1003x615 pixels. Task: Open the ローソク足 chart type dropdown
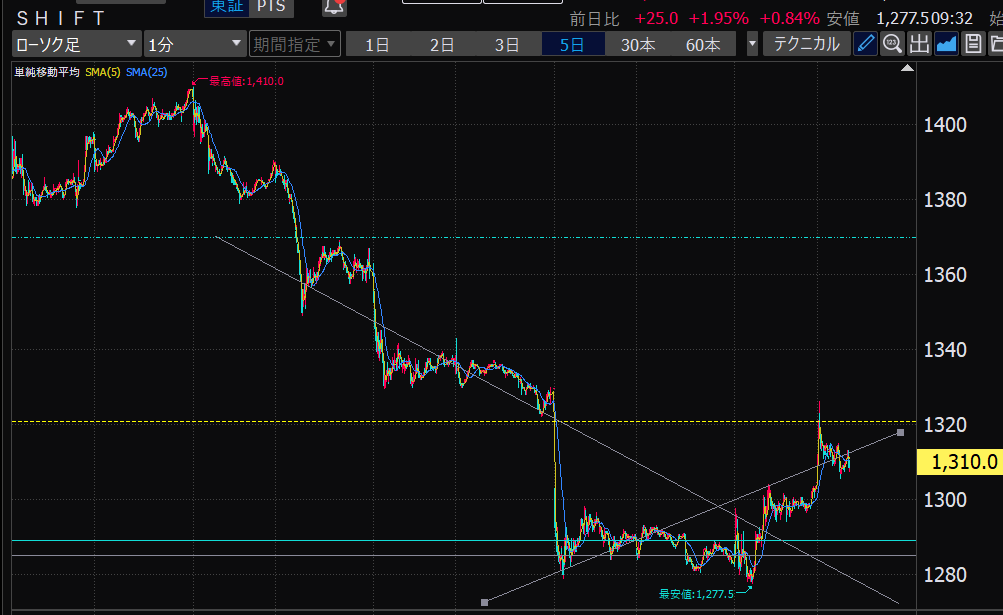76,44
